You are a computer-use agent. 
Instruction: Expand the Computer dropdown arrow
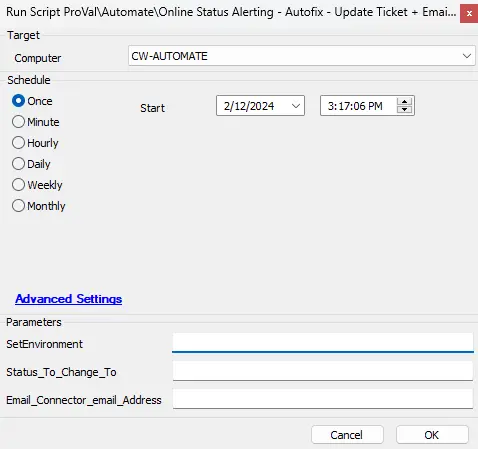coord(467,56)
